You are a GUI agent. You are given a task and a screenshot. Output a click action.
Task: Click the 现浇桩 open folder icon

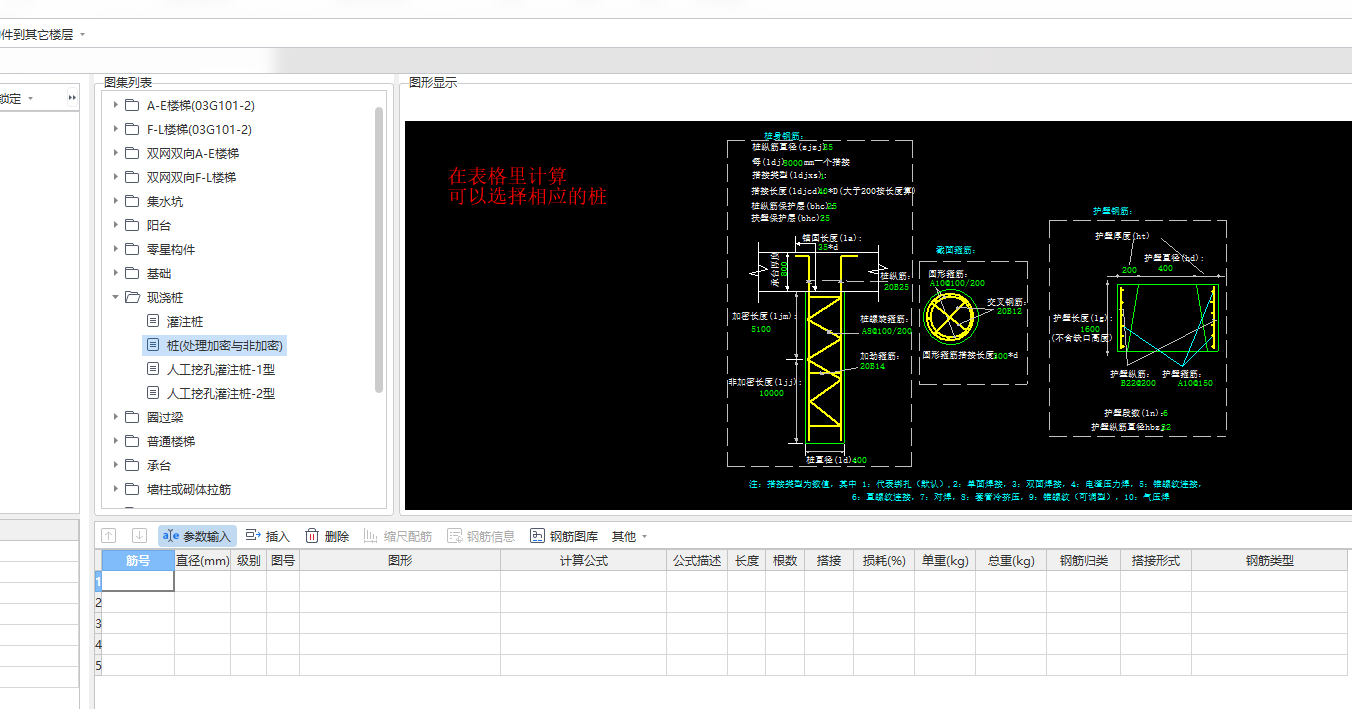click(x=132, y=297)
